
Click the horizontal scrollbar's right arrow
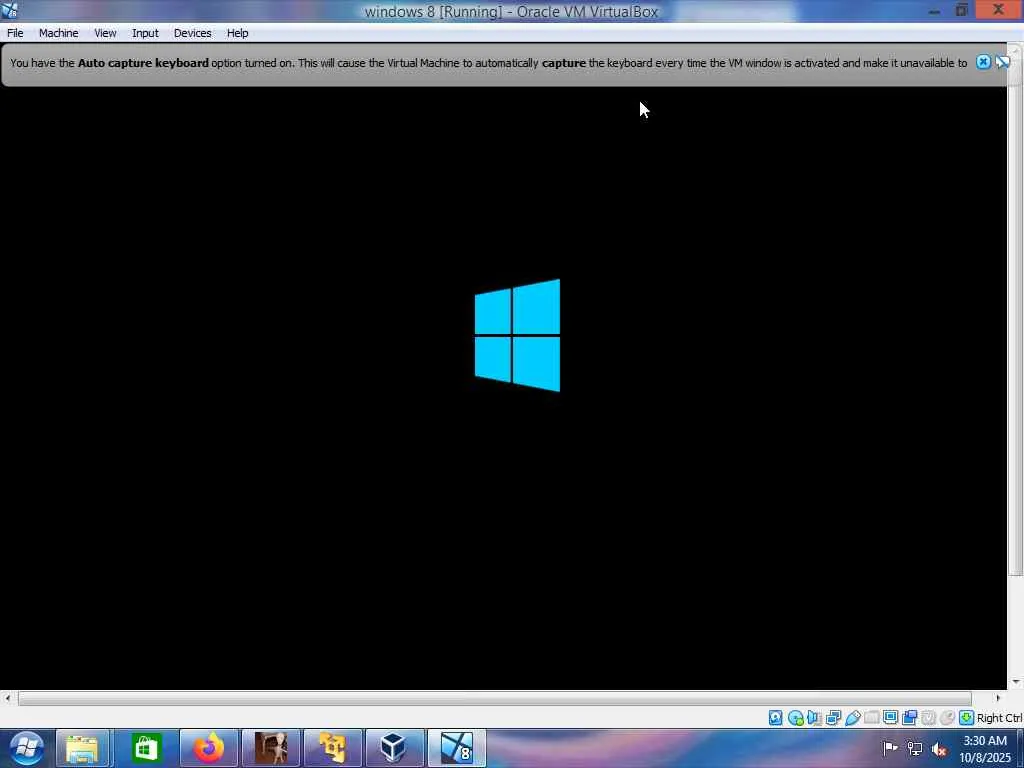[x=998, y=699]
